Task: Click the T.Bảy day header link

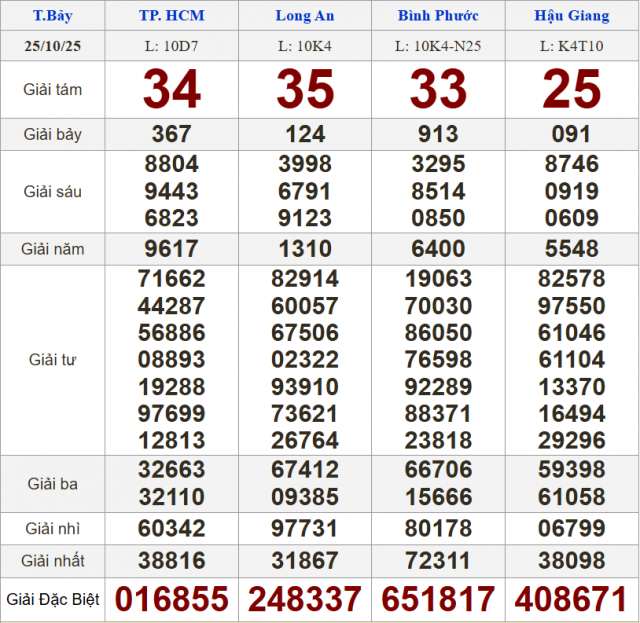Action: tap(52, 16)
